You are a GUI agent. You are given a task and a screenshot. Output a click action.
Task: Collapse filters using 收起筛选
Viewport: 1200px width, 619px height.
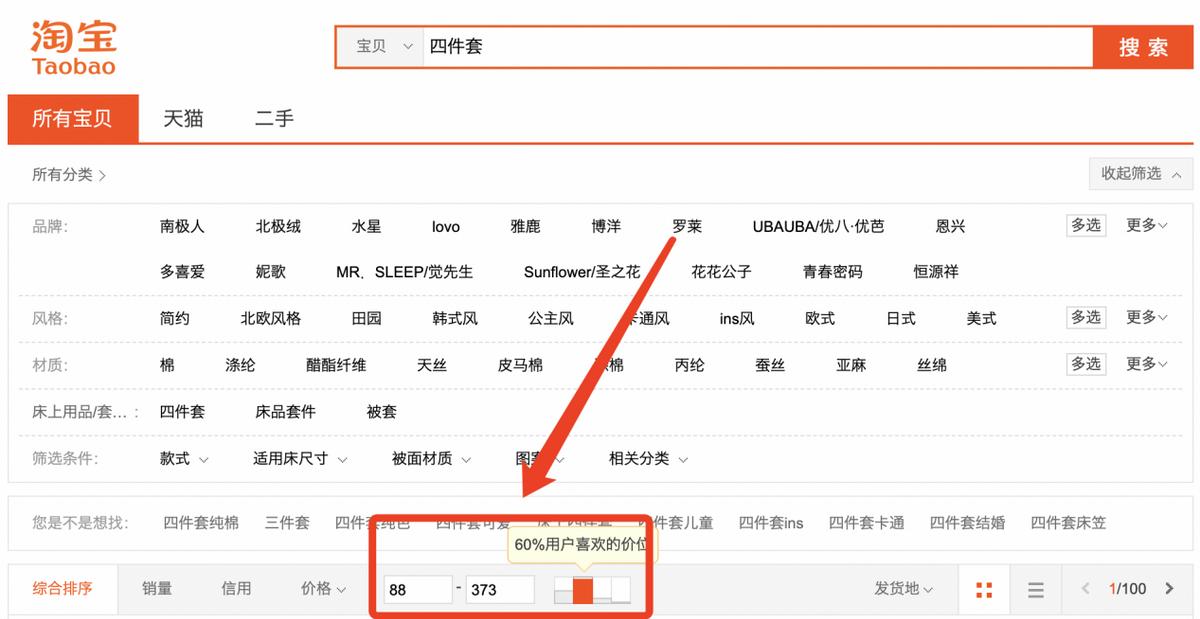click(x=1140, y=172)
